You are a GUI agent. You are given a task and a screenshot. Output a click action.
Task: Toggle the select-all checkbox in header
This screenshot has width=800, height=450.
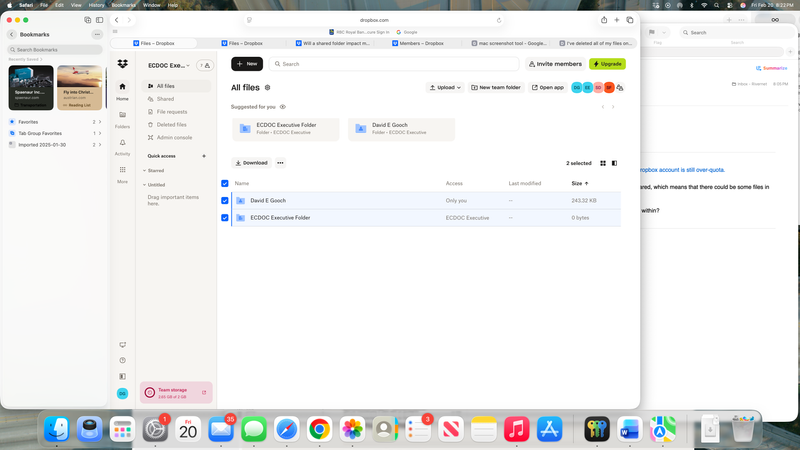(225, 184)
